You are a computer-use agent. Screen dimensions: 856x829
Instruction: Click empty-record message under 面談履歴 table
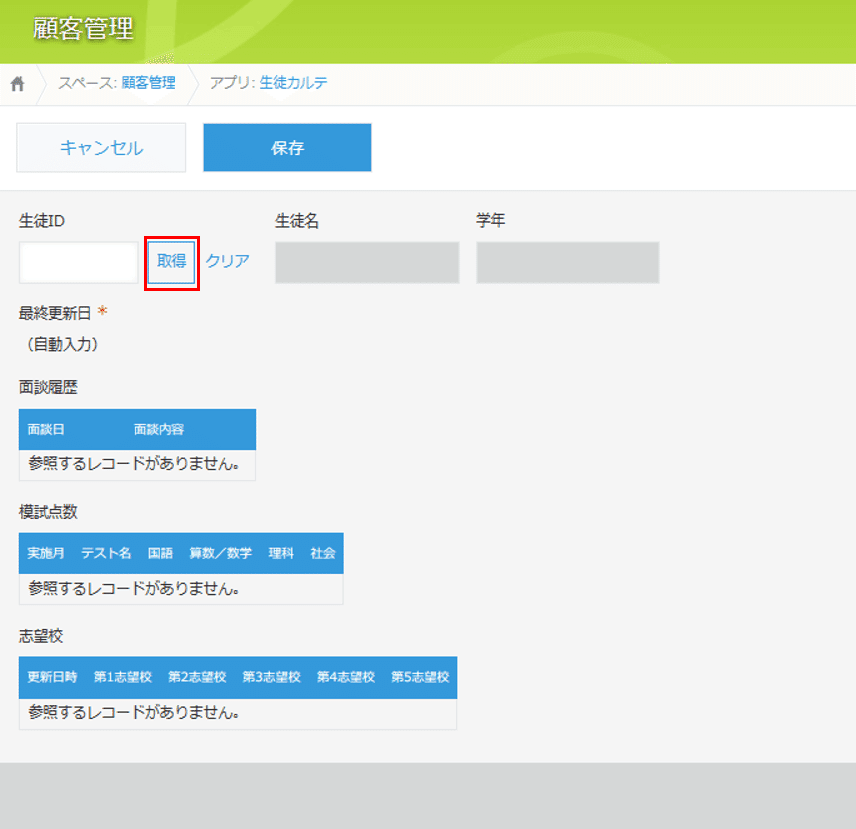point(134,464)
